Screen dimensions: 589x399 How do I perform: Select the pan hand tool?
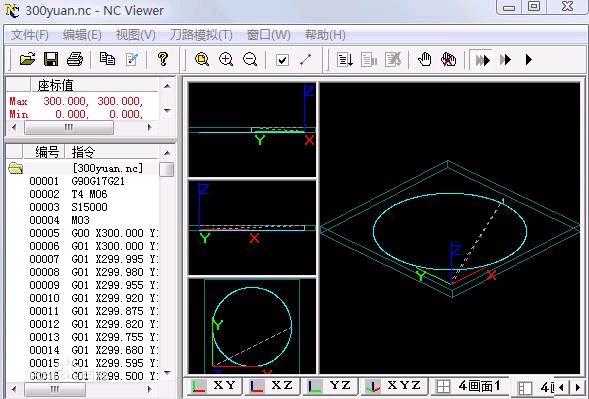pyautogui.click(x=424, y=59)
